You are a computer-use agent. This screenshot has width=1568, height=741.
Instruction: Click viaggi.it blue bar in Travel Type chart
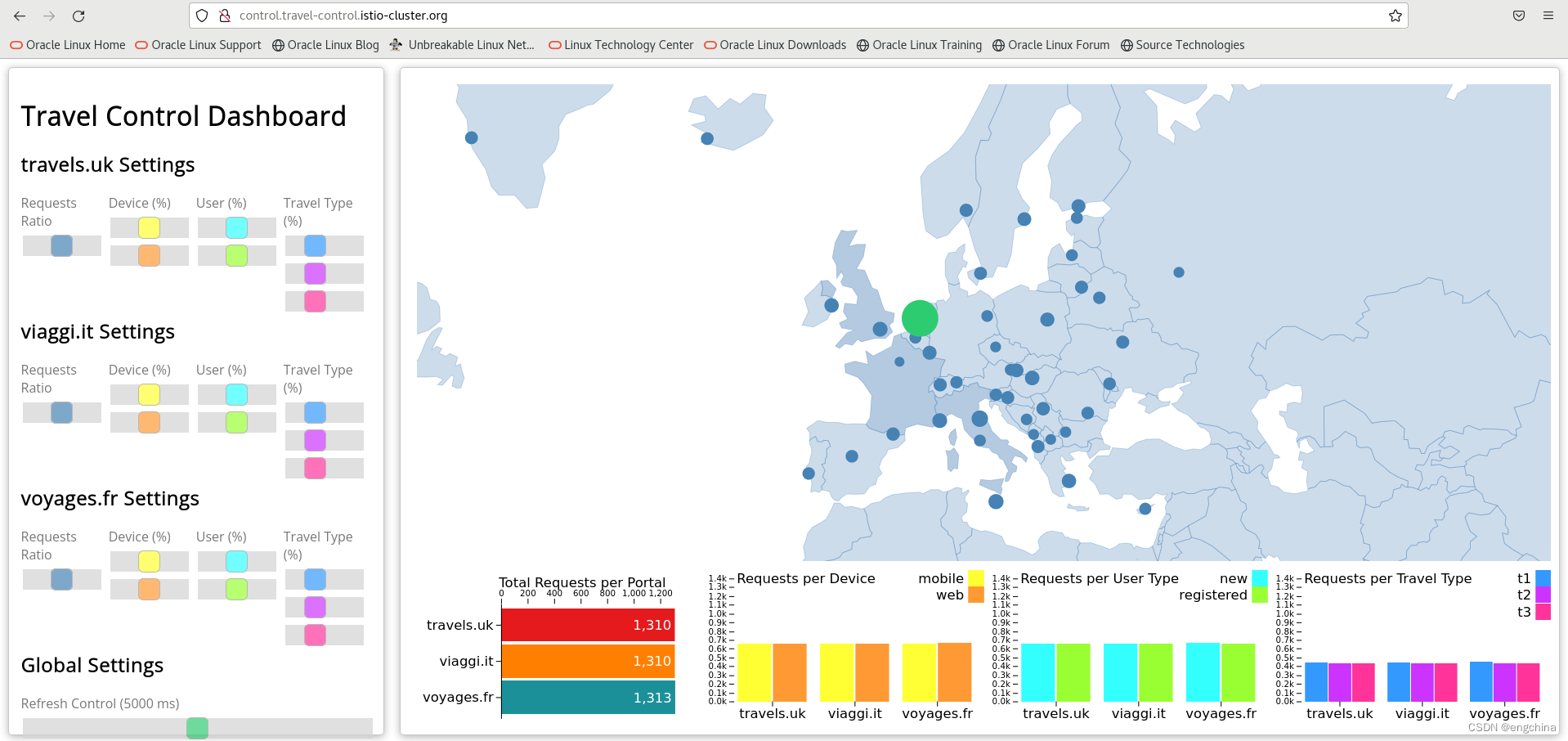[x=1399, y=682]
